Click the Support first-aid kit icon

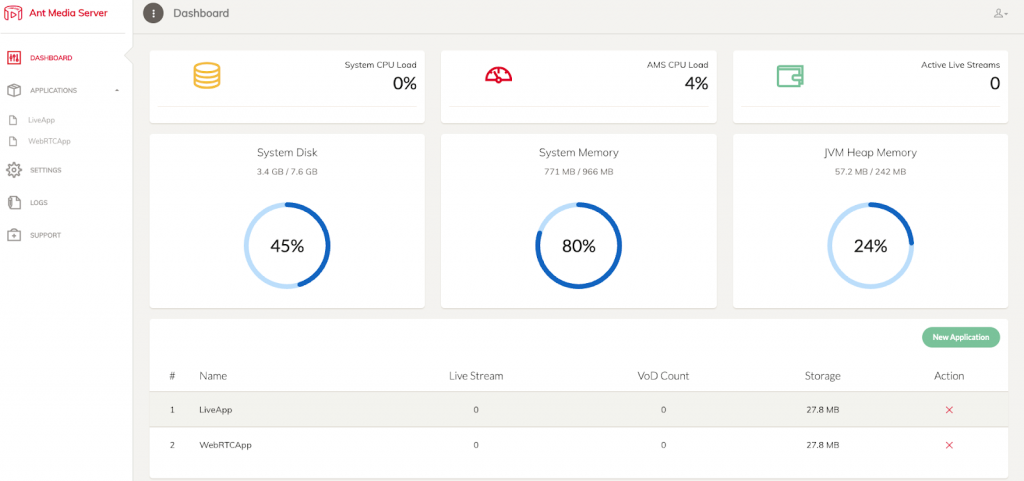coord(14,235)
